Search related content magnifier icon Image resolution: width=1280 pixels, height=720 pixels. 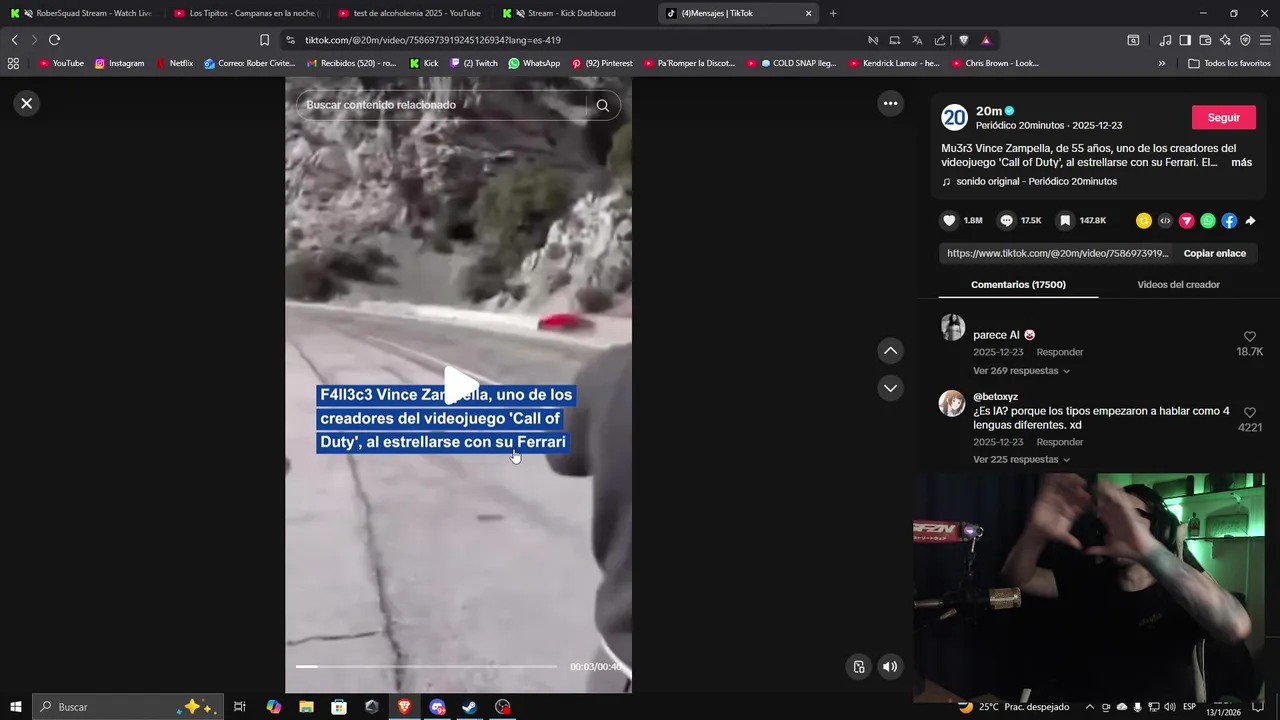(x=602, y=105)
